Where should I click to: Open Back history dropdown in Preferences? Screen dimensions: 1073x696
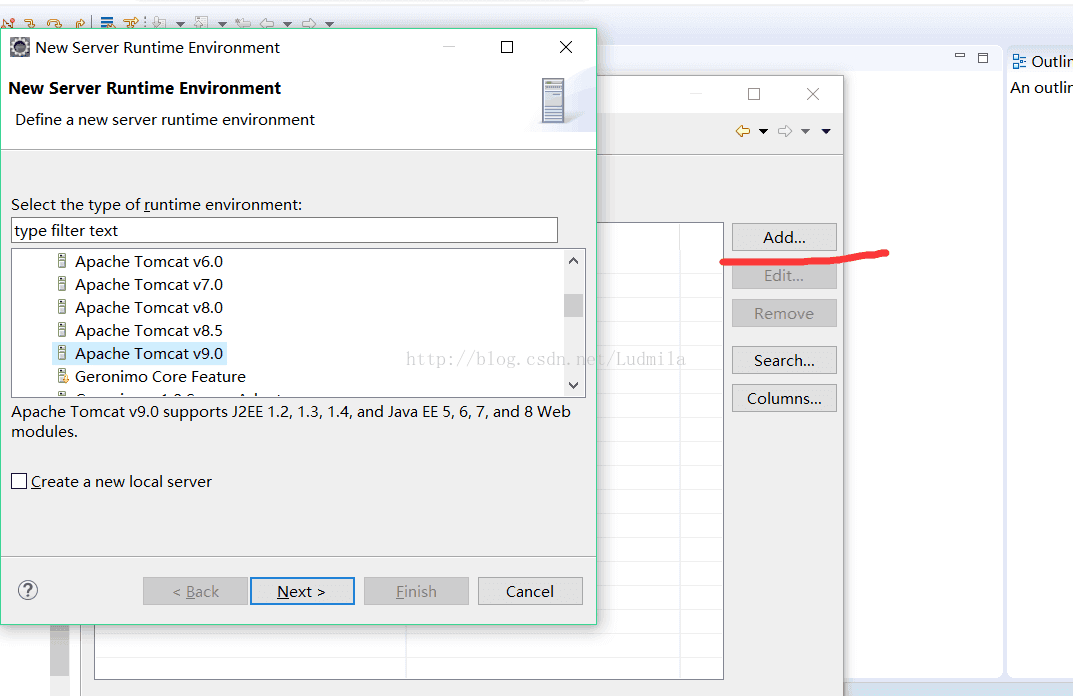(x=763, y=131)
